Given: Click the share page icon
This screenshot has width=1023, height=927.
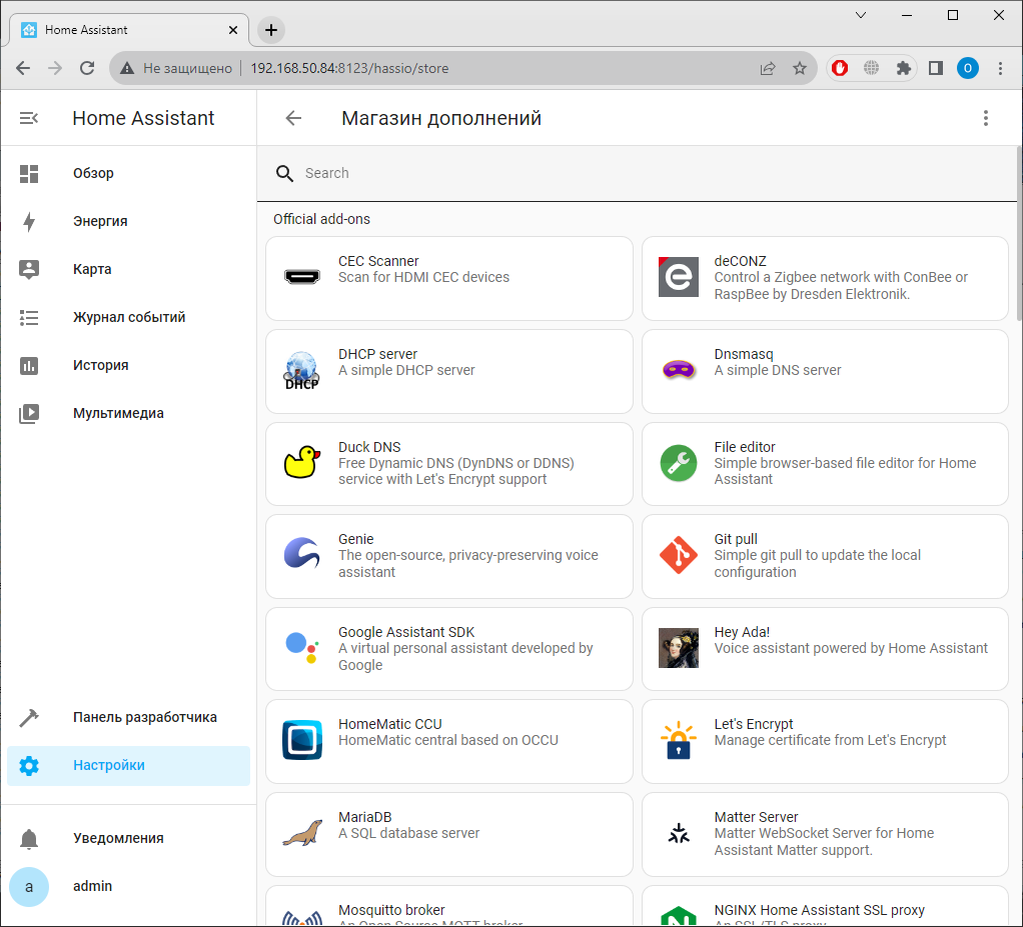Looking at the screenshot, I should 768,68.
